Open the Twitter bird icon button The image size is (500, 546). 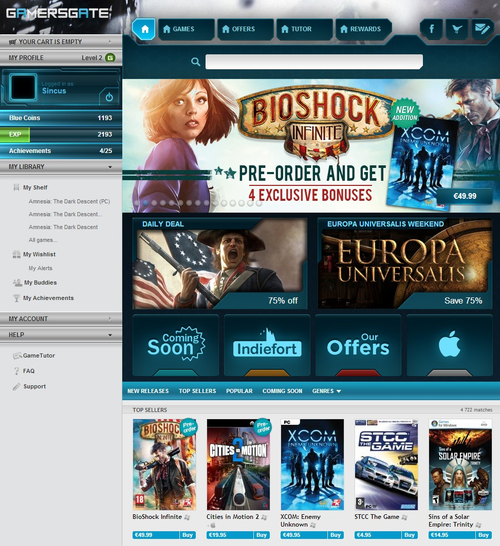[x=456, y=29]
